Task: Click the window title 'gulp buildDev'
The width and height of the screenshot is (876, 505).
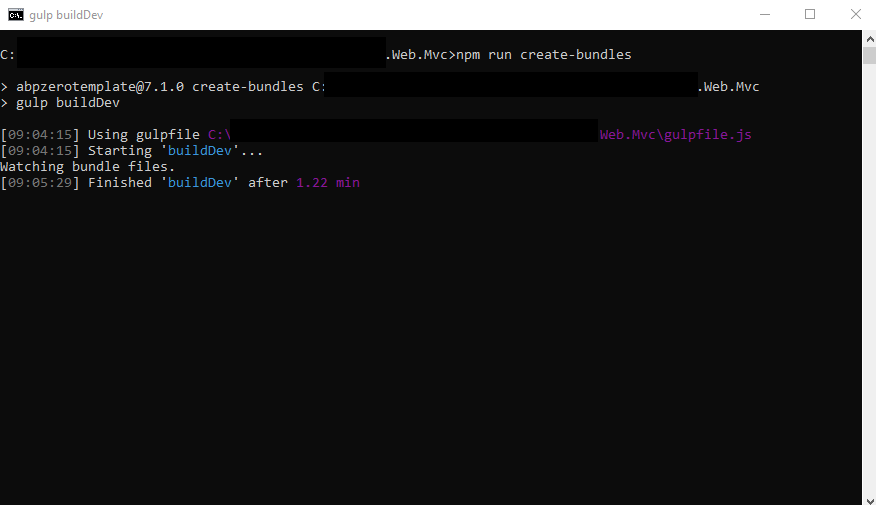Action: click(66, 15)
